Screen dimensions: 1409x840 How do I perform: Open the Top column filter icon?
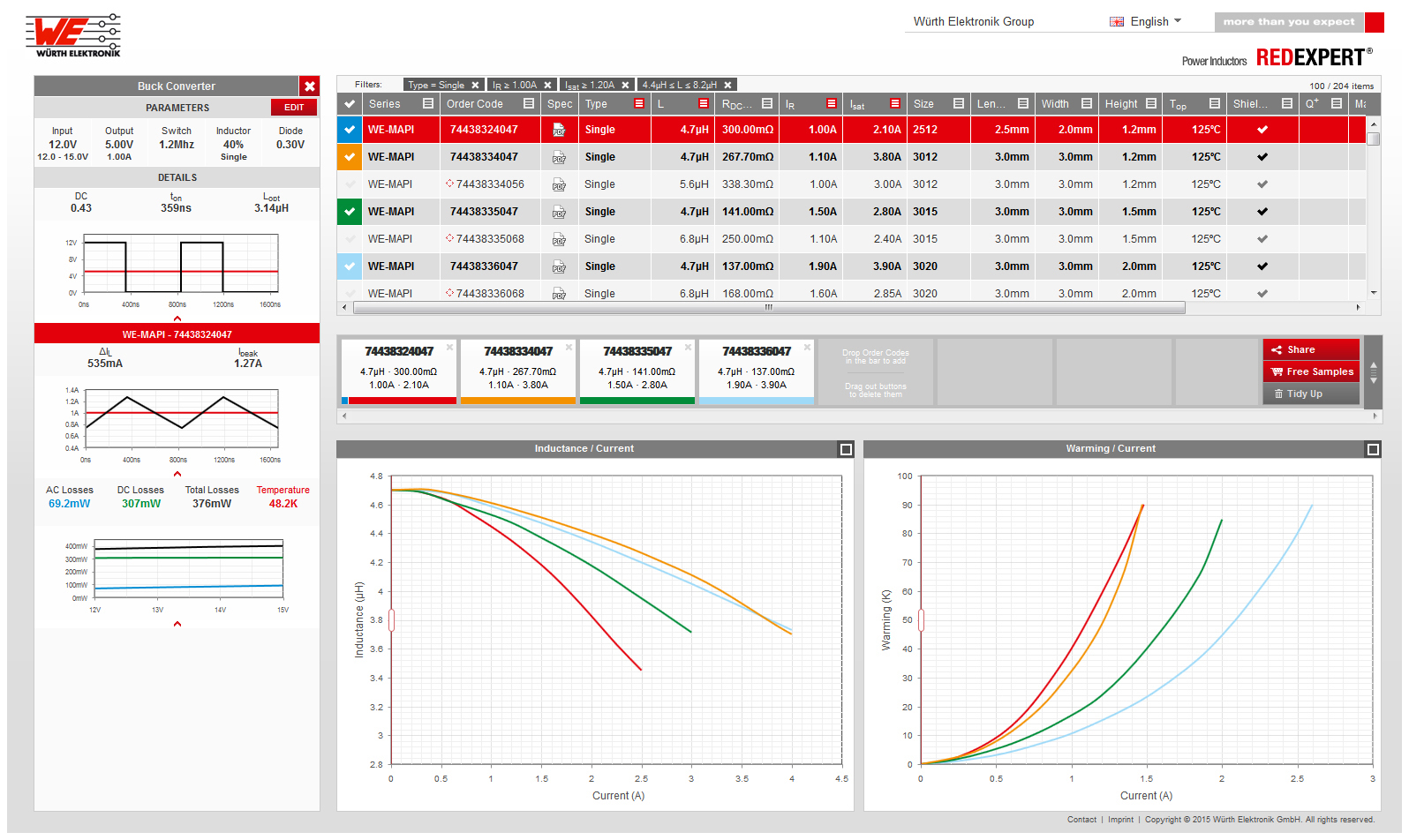[x=1215, y=104]
